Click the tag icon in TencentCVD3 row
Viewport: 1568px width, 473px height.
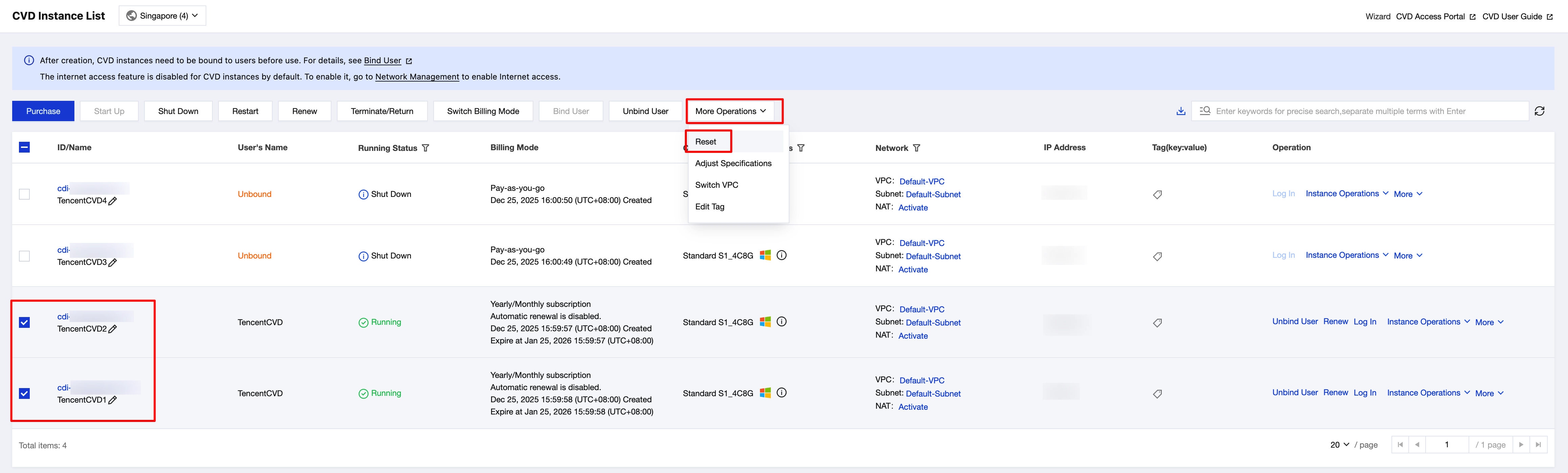[1157, 256]
